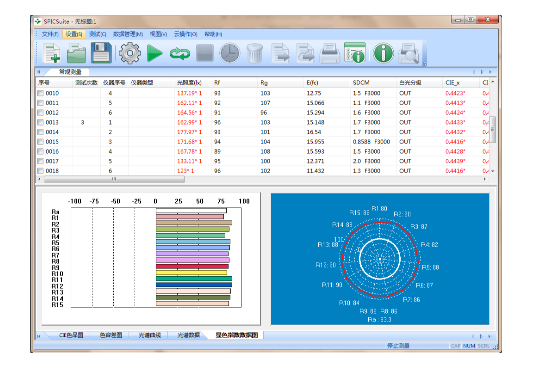This screenshot has width=540, height=380.
Task: Click the red value 0.4423 in CIE_x column
Action: point(455,93)
